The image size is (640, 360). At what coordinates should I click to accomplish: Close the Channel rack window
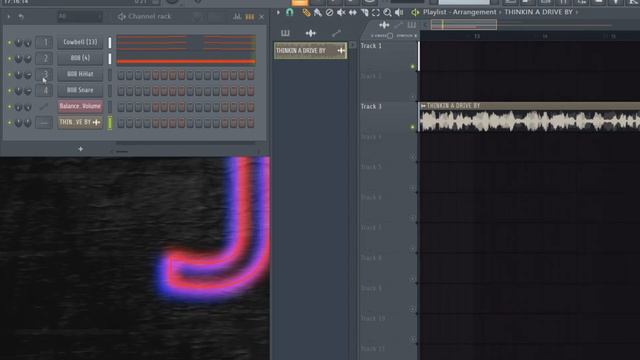coord(262,17)
